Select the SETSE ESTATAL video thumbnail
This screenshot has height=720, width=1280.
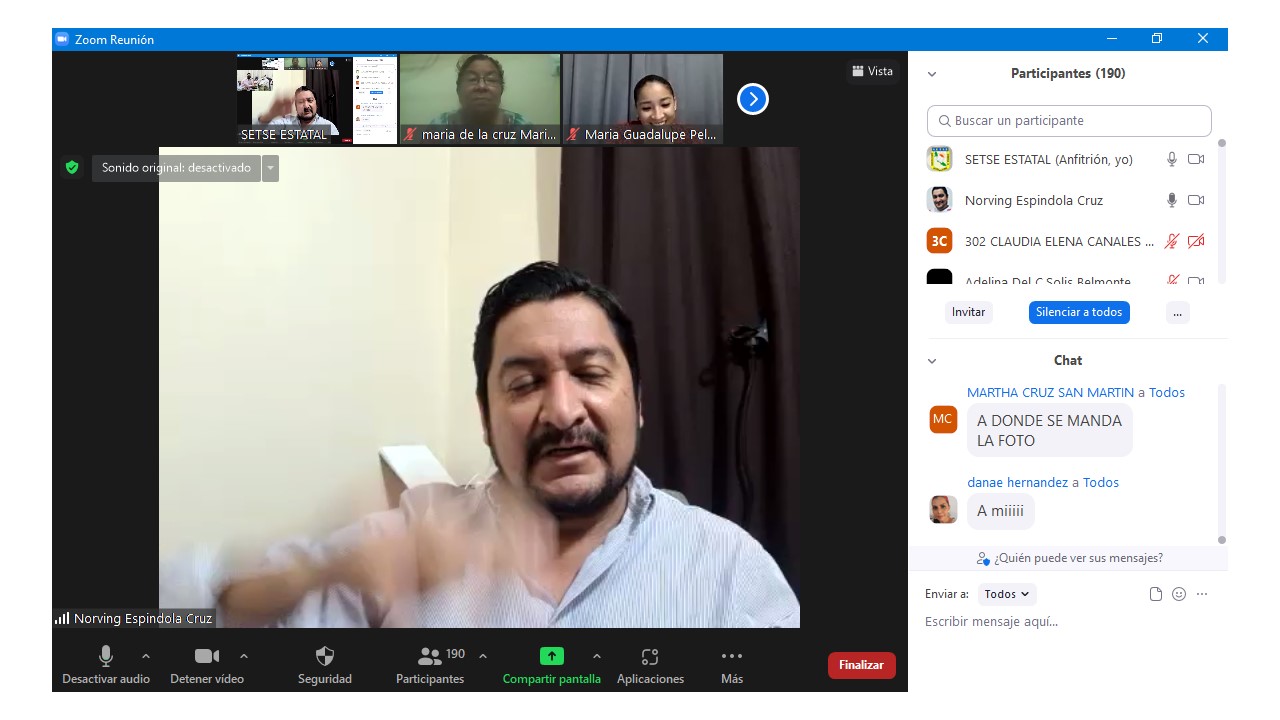[x=316, y=99]
